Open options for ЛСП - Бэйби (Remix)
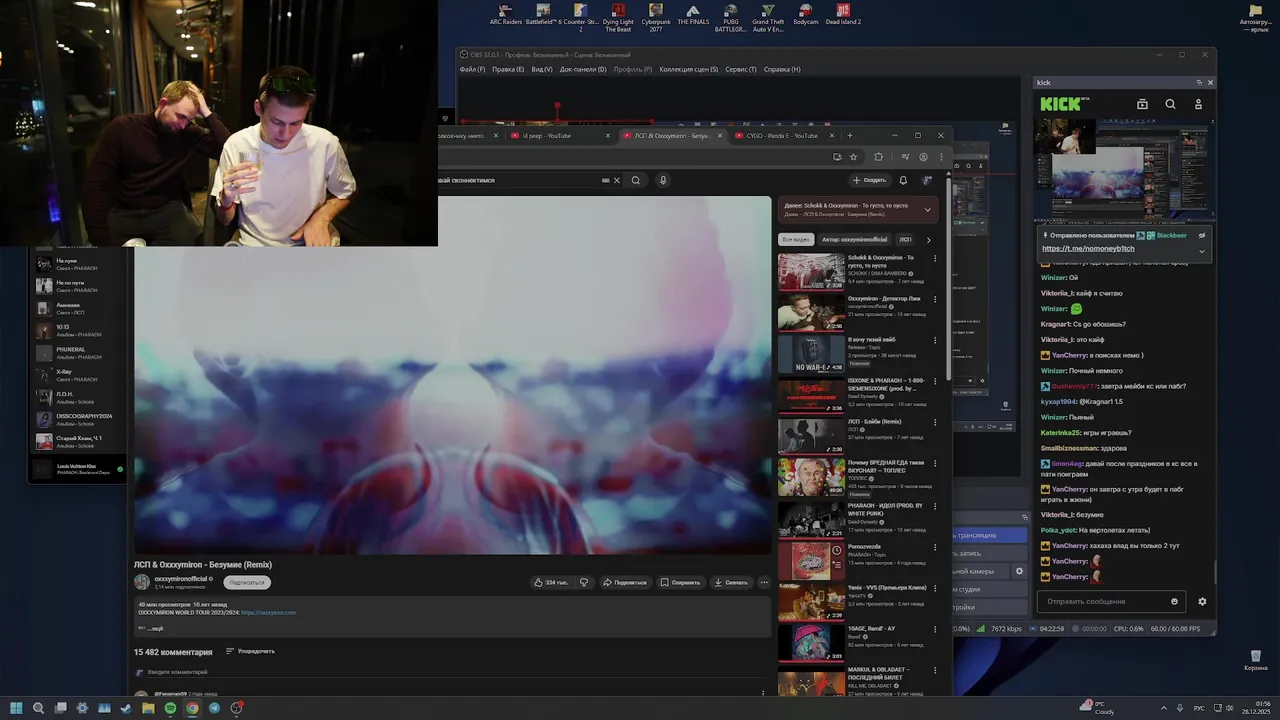The height and width of the screenshot is (720, 1280). pyautogui.click(x=935, y=422)
